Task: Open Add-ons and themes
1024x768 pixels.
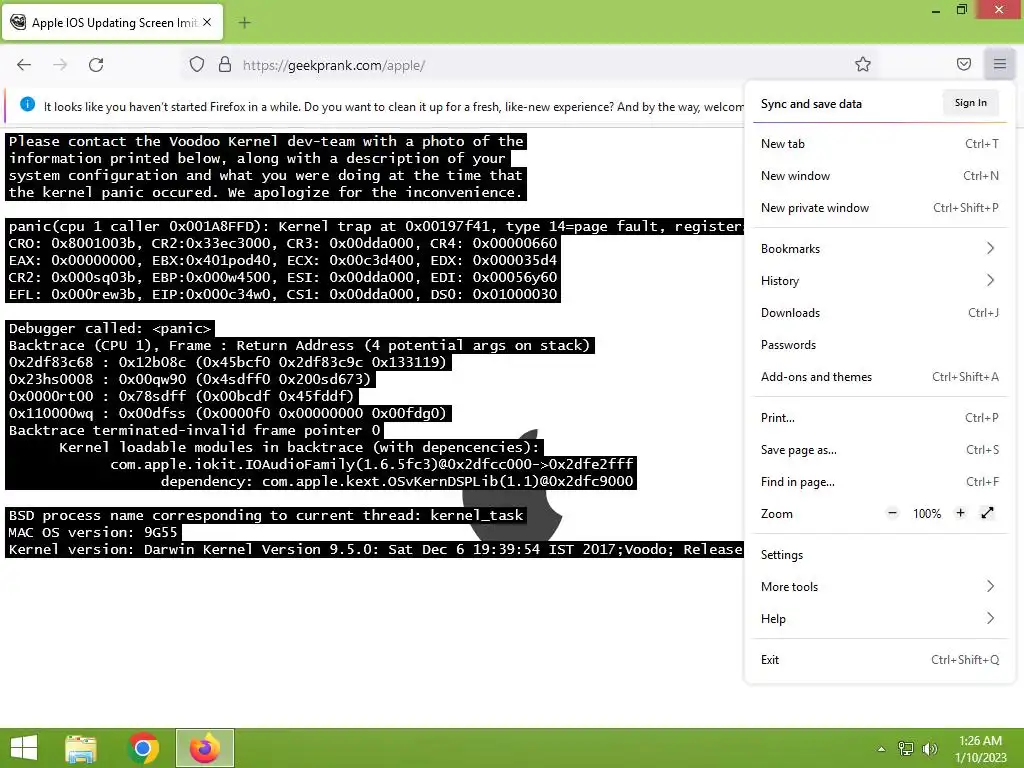Action: point(880,377)
